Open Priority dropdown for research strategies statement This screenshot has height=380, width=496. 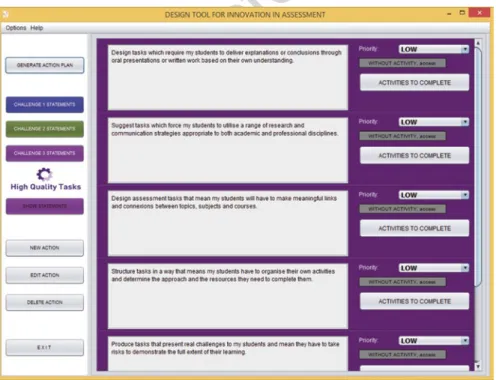click(x=434, y=122)
